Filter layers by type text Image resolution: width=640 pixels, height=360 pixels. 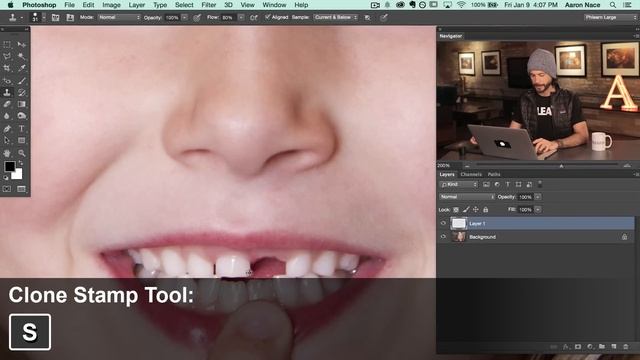[508, 184]
